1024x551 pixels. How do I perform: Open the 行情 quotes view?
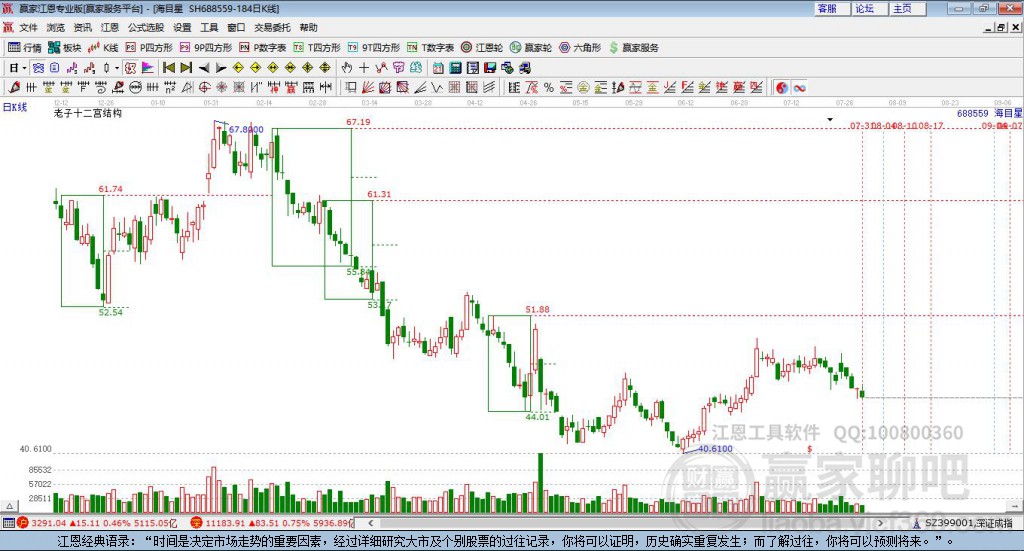25,48
